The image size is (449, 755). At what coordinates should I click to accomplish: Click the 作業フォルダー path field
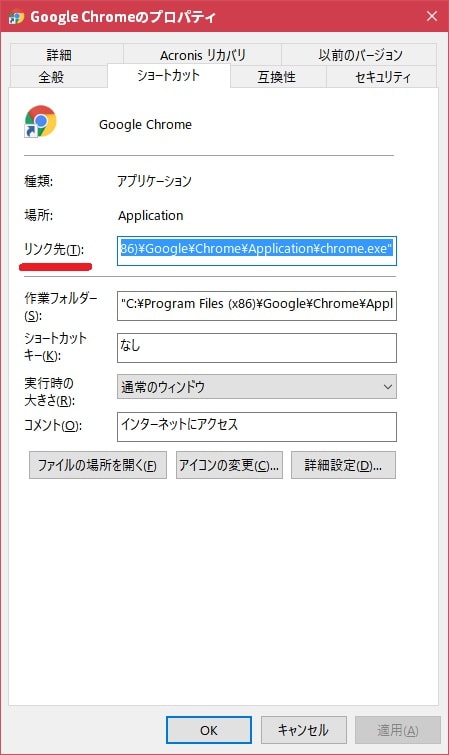(x=257, y=305)
